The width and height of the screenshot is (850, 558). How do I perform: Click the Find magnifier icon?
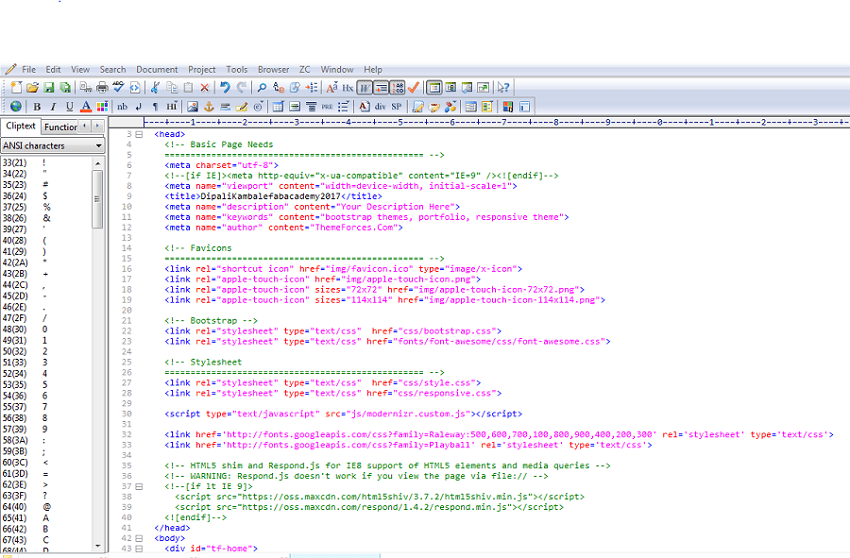pyautogui.click(x=262, y=87)
